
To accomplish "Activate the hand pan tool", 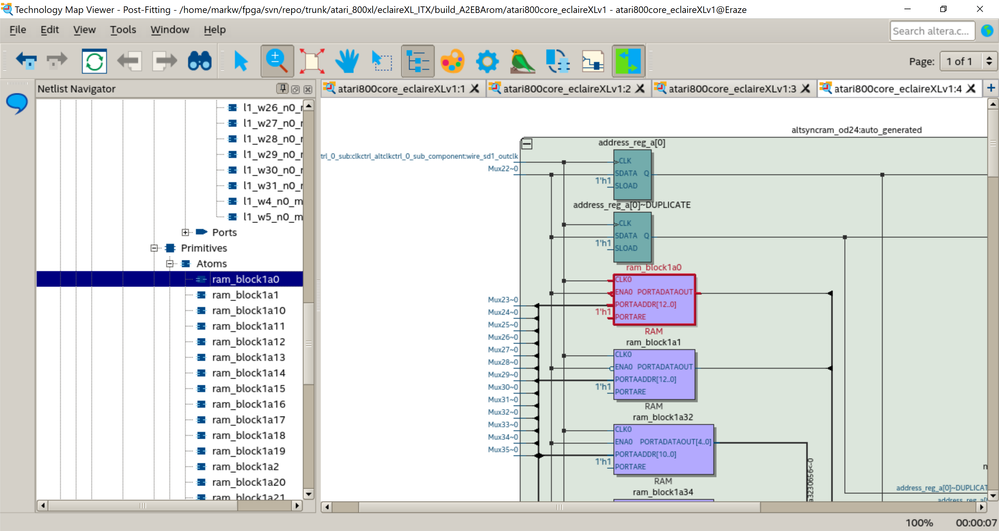I will 347,62.
